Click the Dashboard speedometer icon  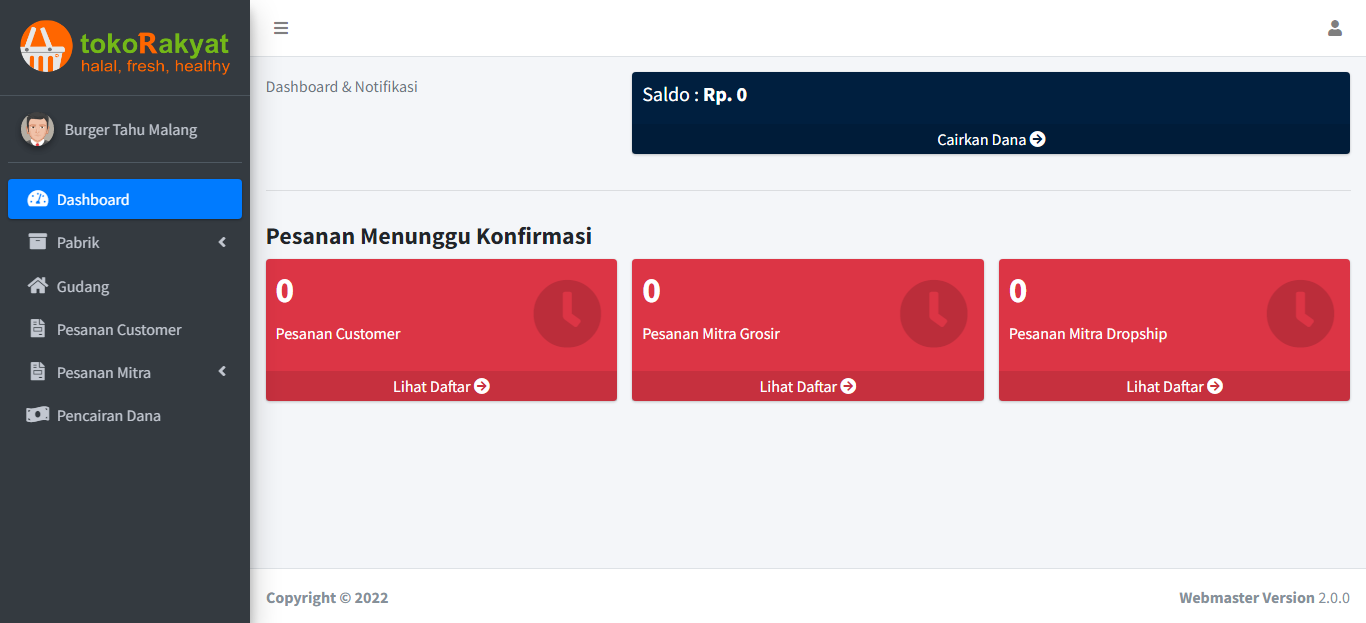(38, 199)
